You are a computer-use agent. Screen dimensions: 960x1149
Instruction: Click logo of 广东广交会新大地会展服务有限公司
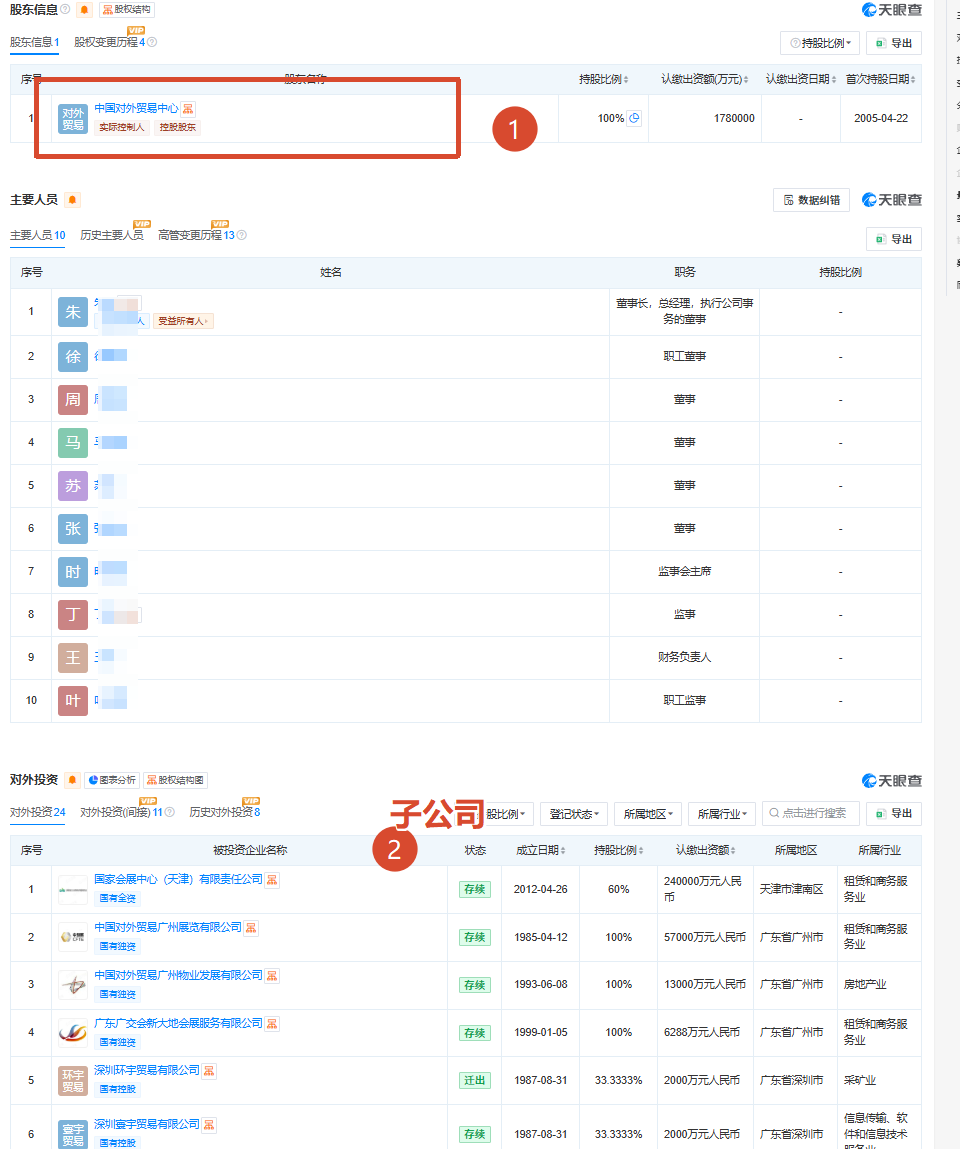(73, 1033)
